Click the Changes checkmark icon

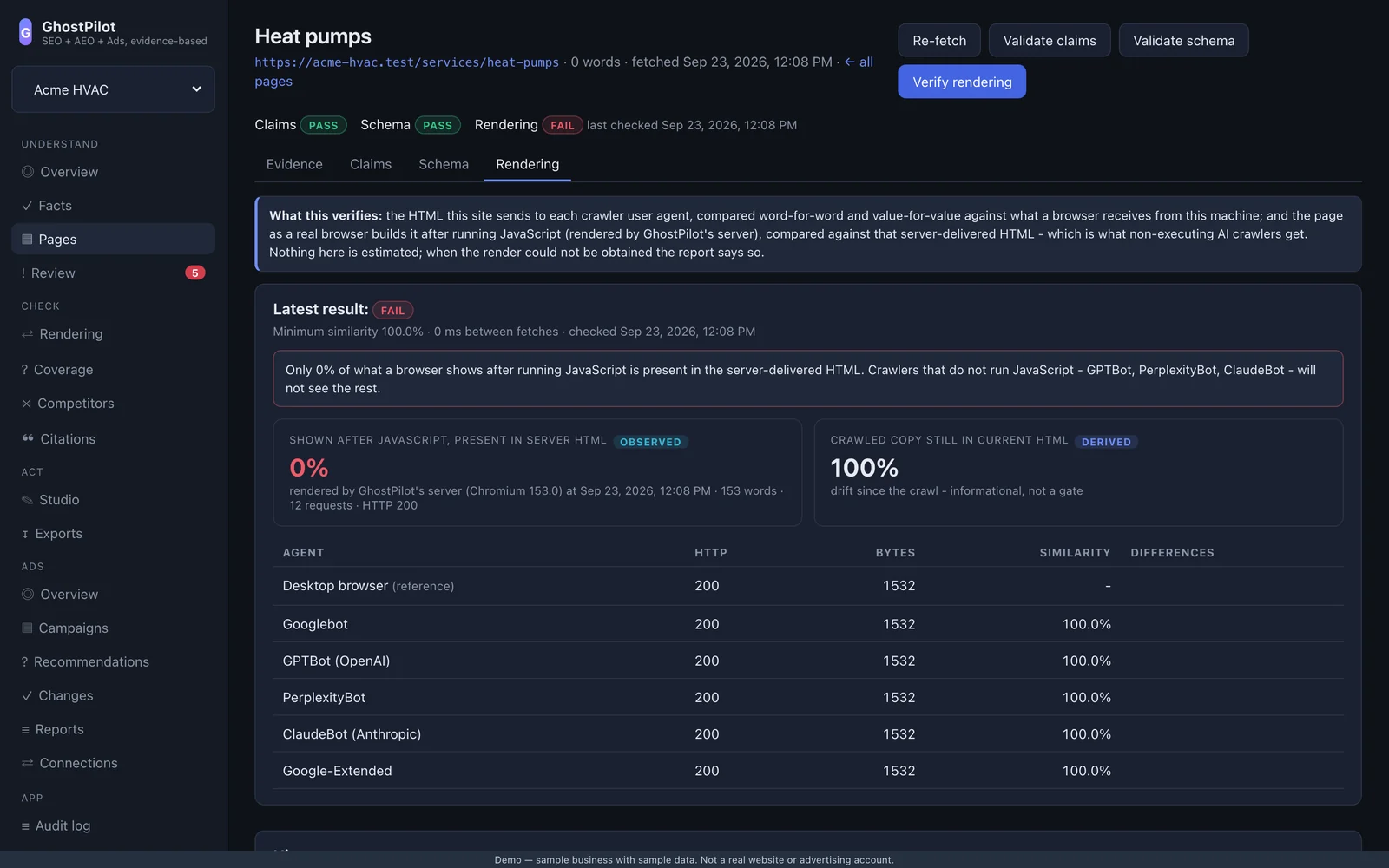(27, 696)
